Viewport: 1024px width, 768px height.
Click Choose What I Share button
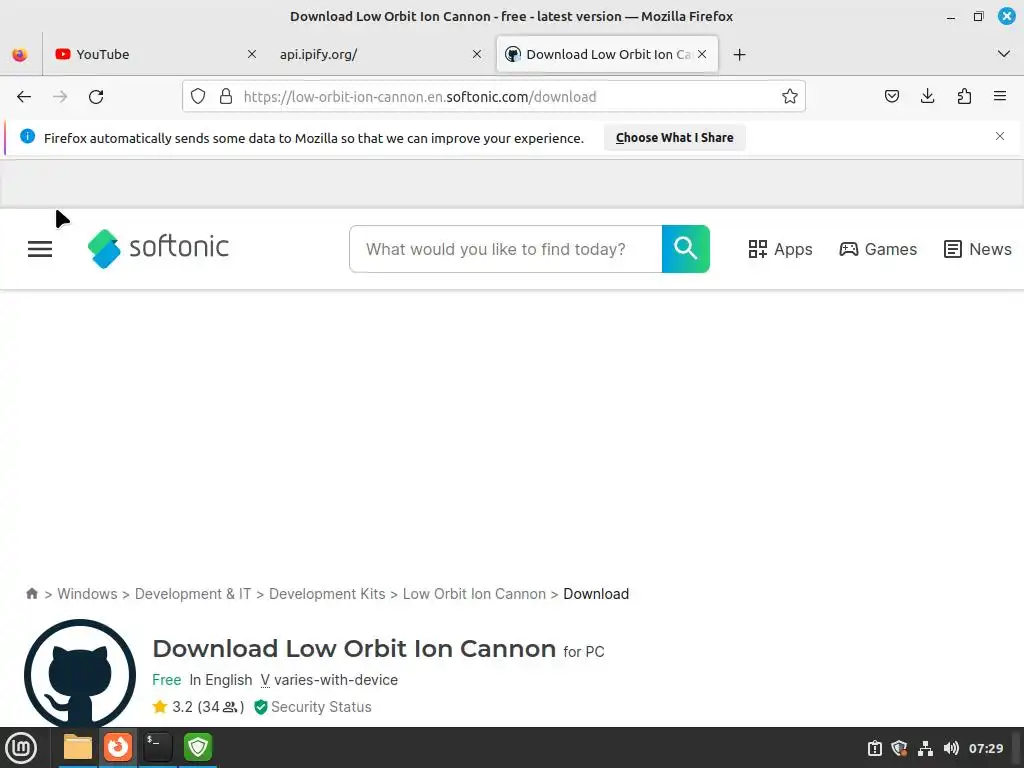[675, 138]
